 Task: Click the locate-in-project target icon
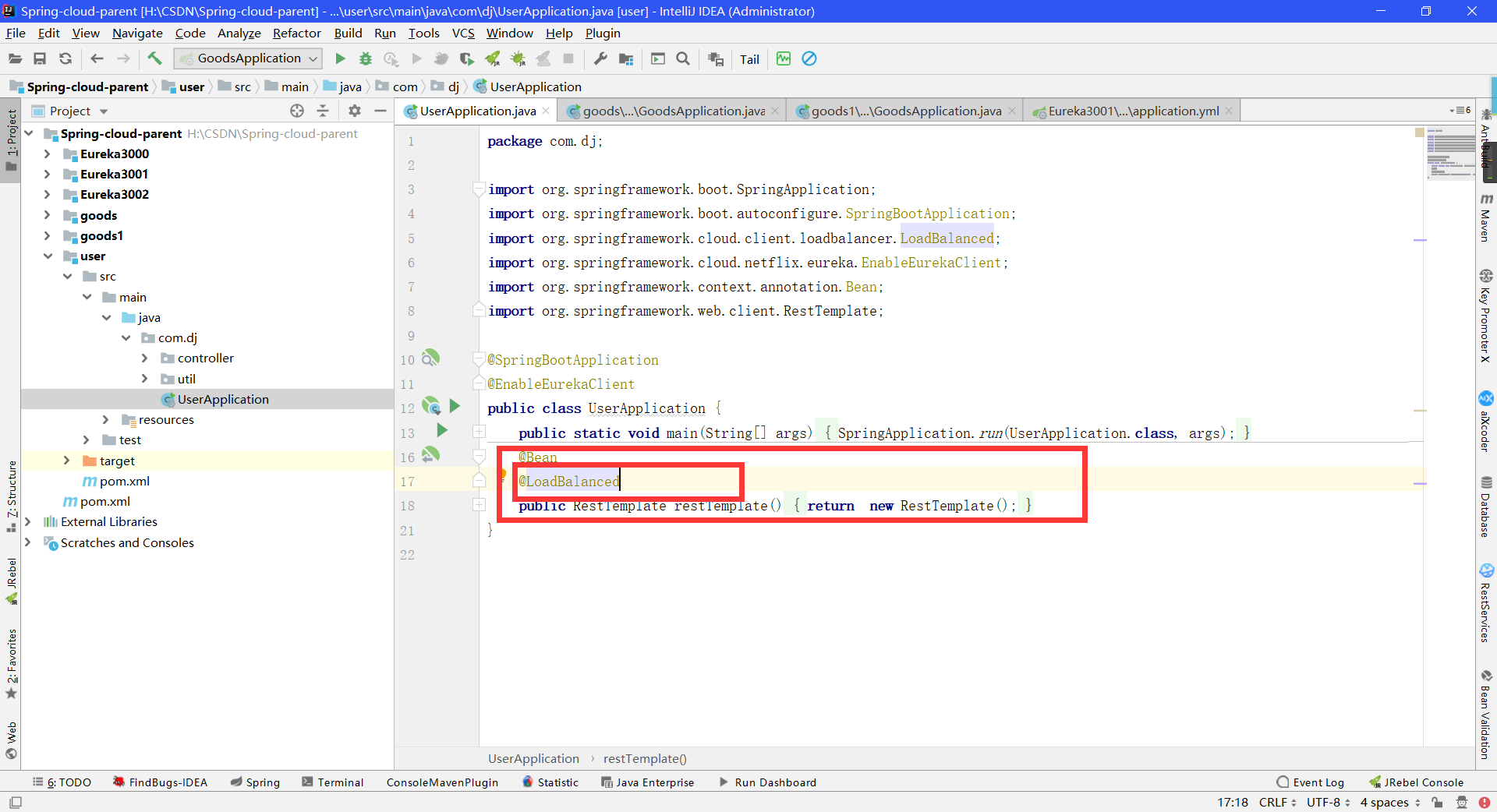(x=297, y=111)
